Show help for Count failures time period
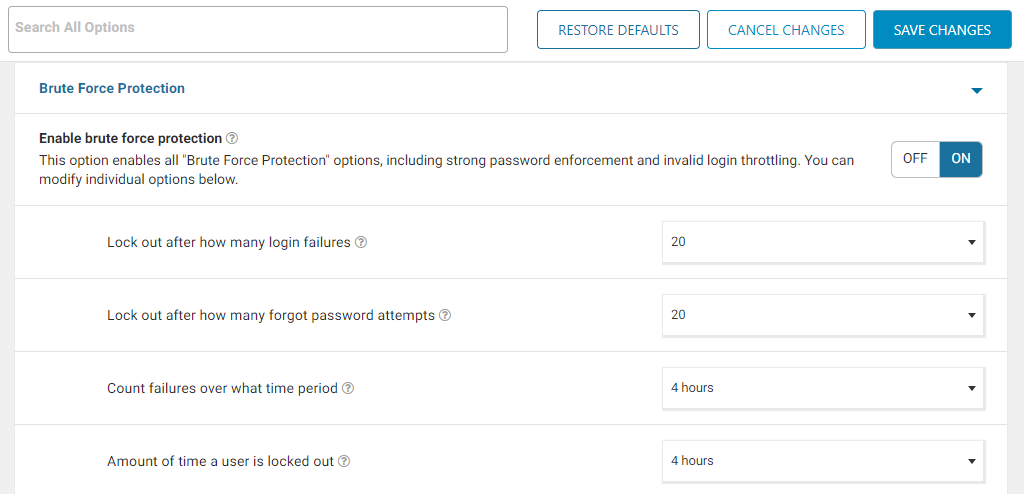Screen dimensions: 1024x494 click(x=348, y=388)
